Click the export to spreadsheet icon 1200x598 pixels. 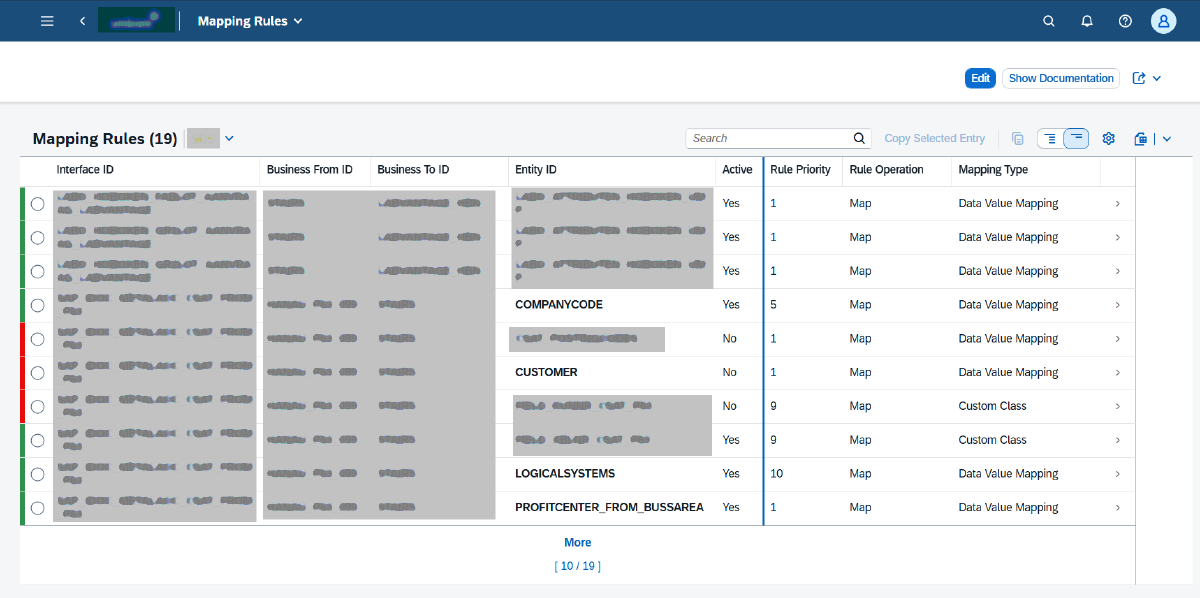click(1141, 139)
